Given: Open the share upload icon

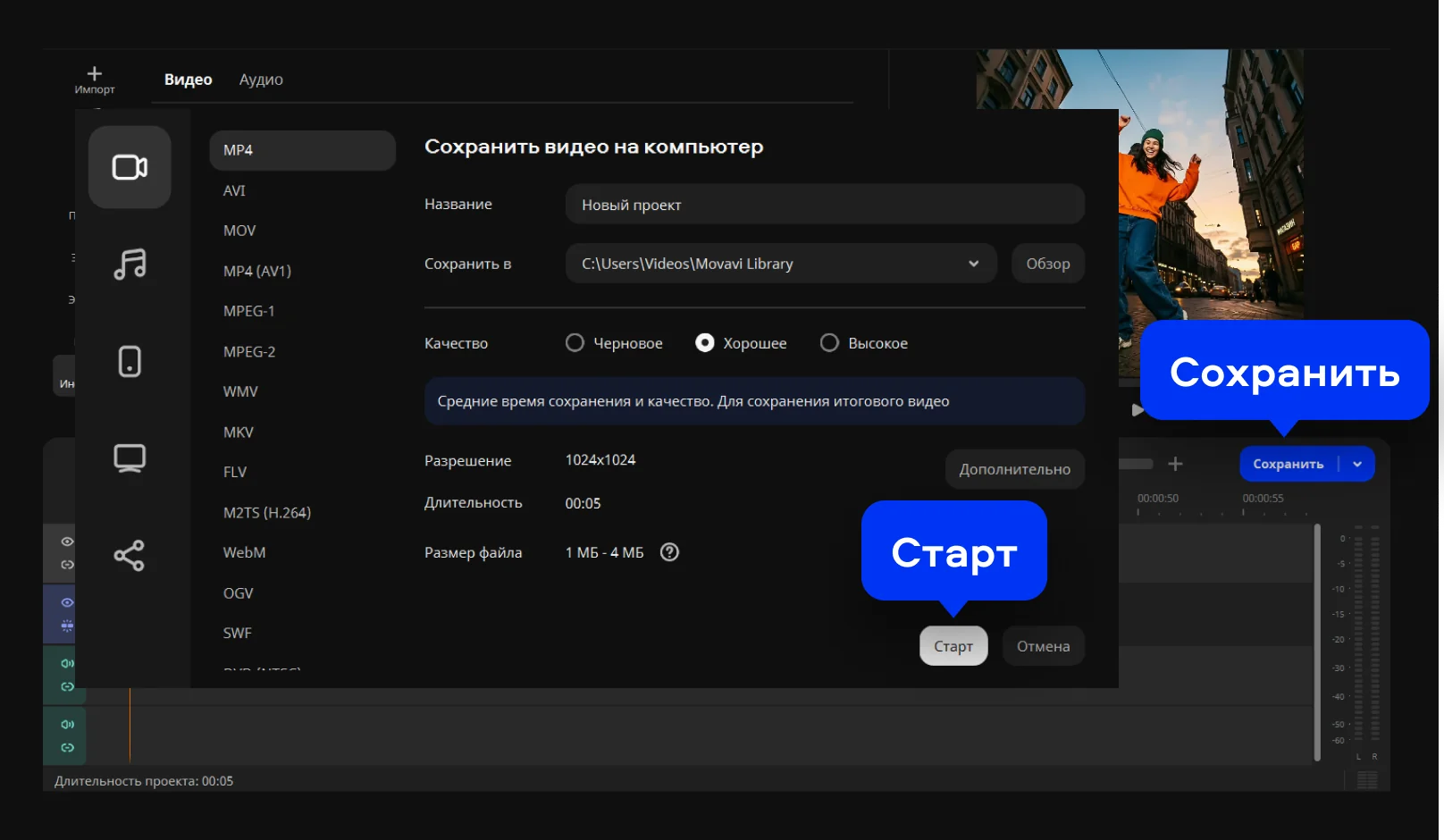Looking at the screenshot, I should point(130,556).
